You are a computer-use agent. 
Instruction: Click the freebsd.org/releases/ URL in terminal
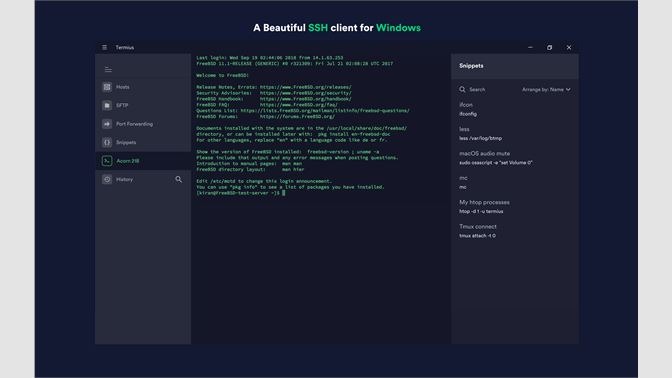click(305, 87)
